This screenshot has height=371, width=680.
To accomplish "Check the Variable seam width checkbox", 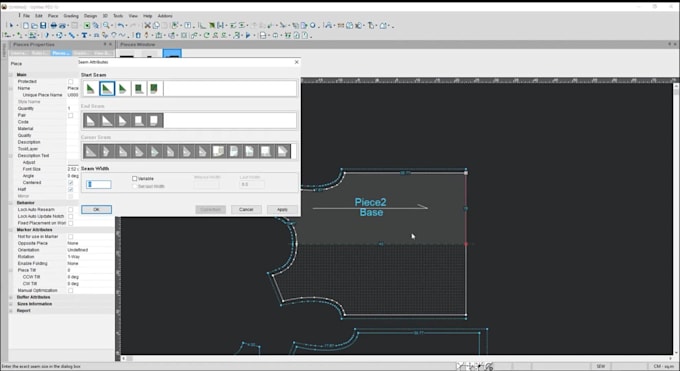I will [134, 178].
